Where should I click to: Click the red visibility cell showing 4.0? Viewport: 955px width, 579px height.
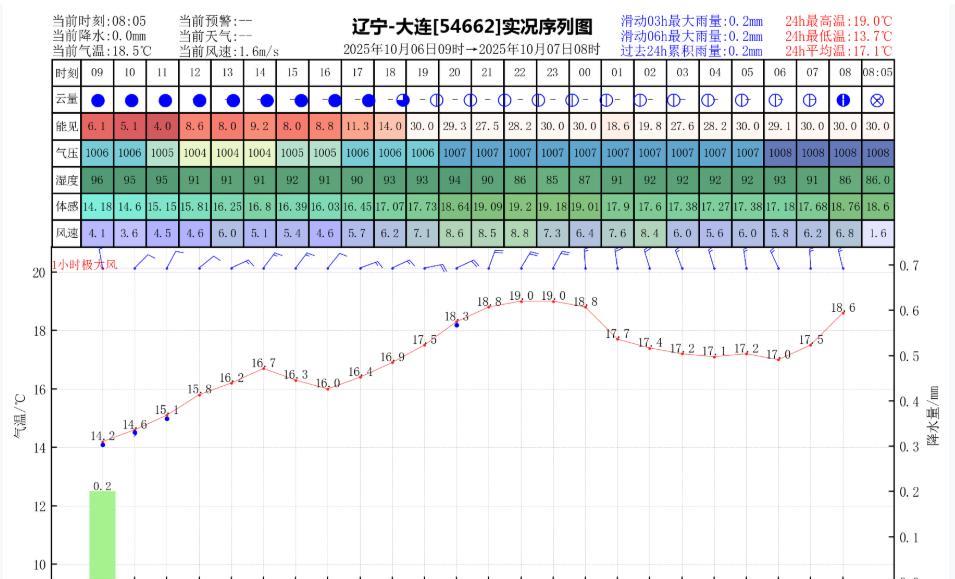162,127
